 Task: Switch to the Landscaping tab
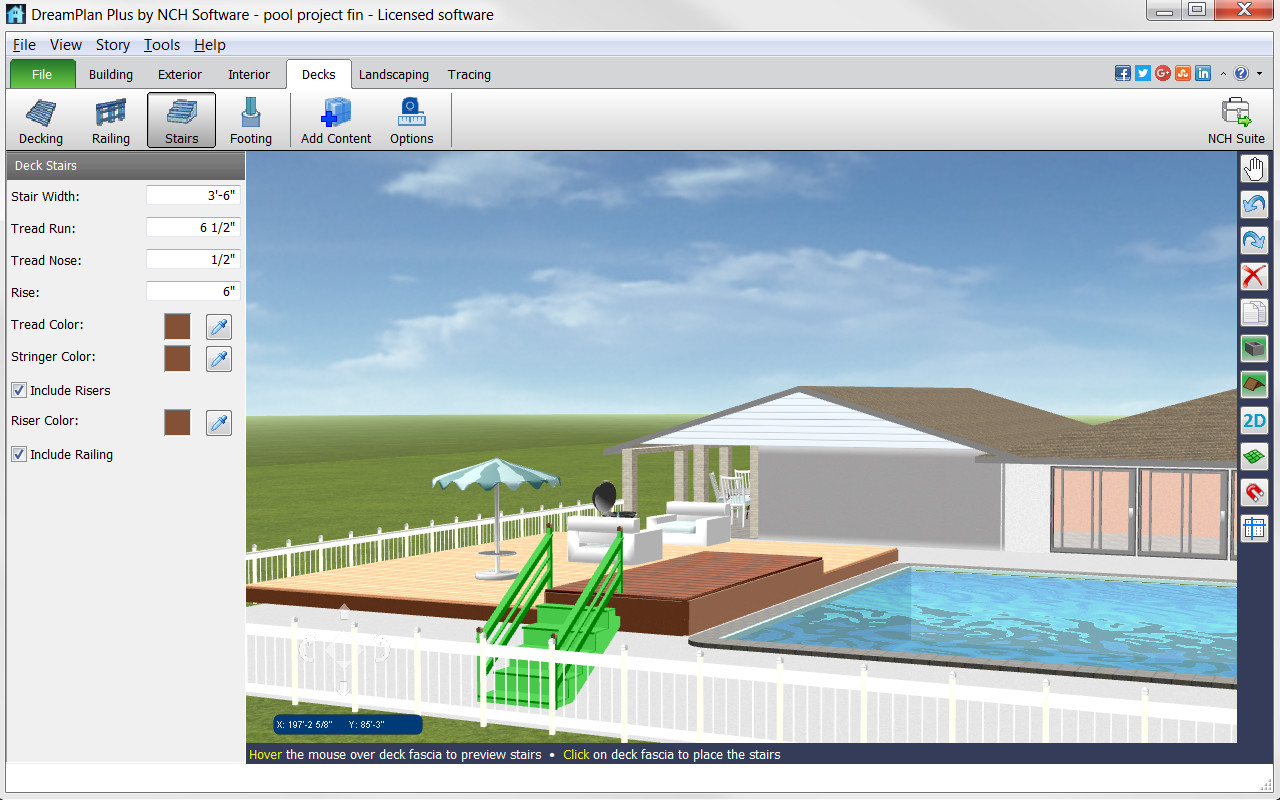[x=394, y=74]
